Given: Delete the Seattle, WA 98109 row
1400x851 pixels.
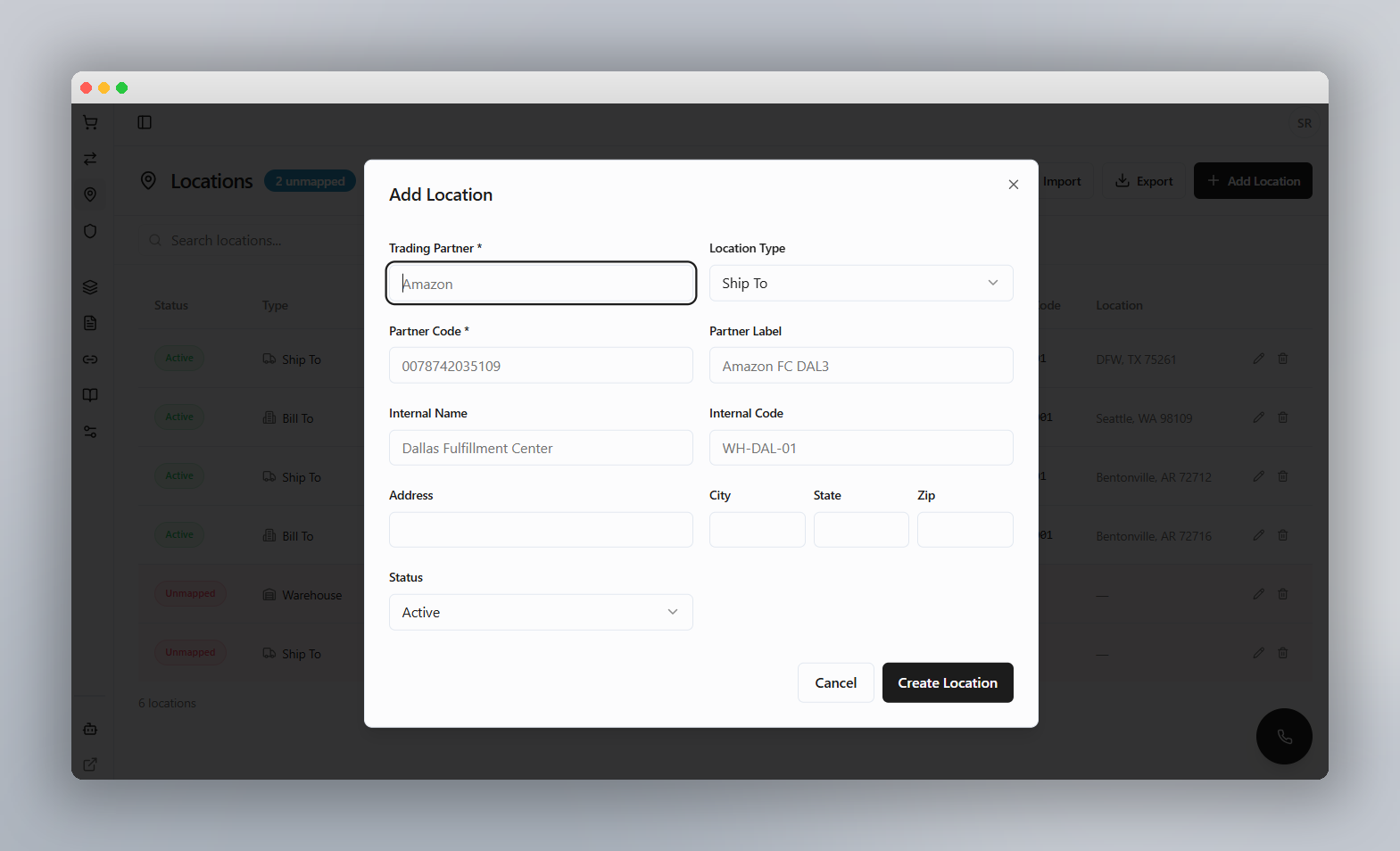Looking at the screenshot, I should coord(1283,417).
